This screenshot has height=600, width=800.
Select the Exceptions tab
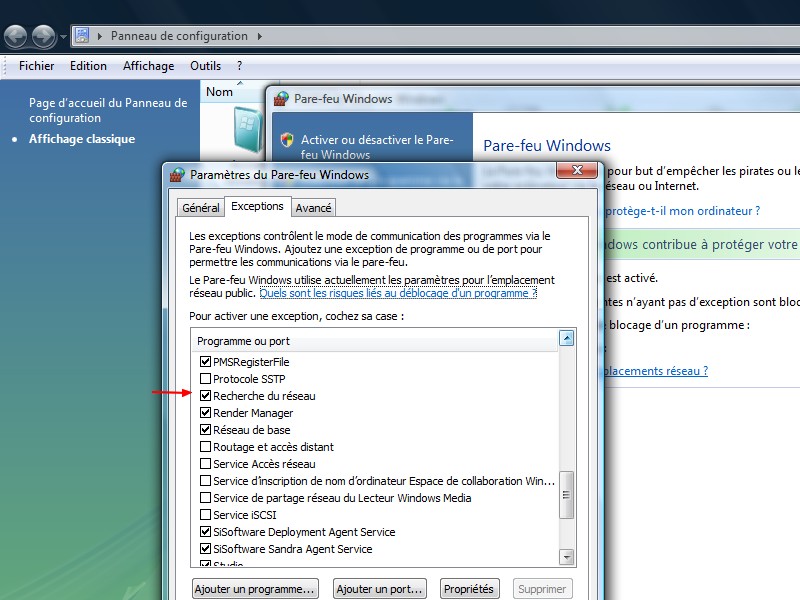(257, 206)
